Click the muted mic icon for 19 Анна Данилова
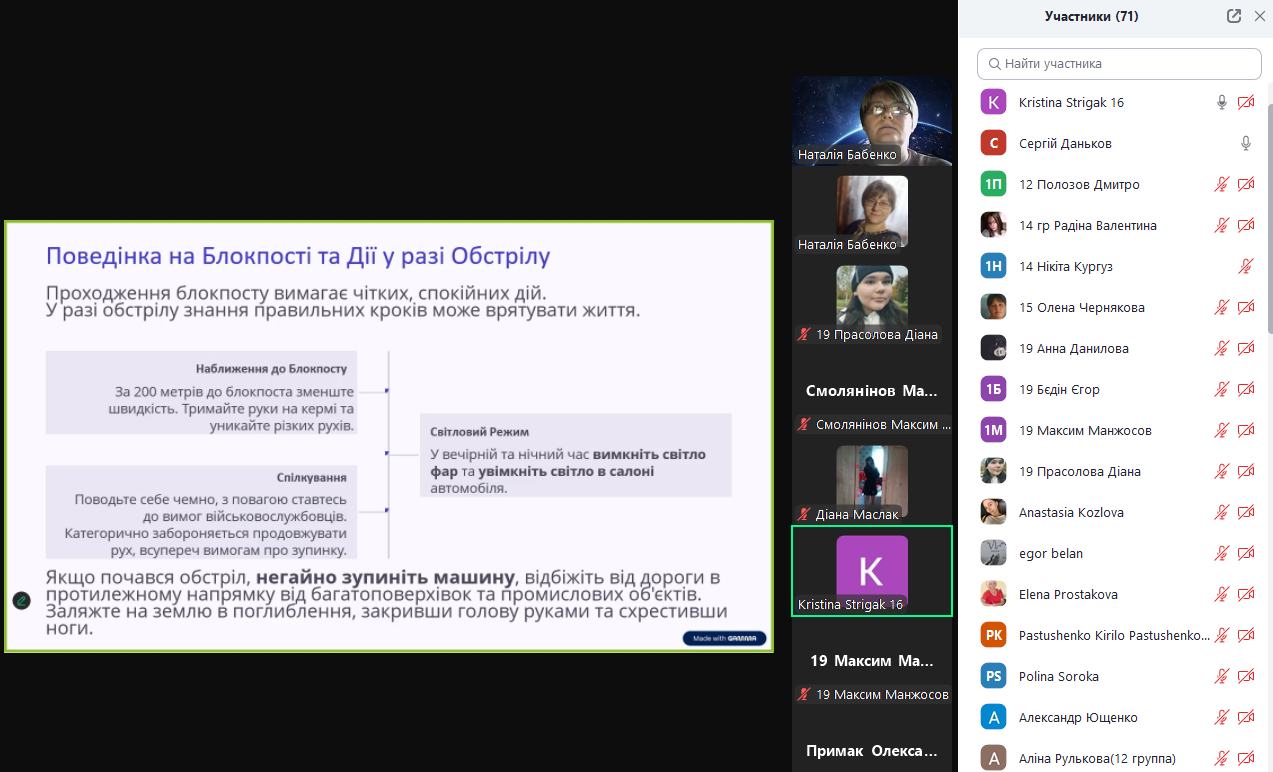This screenshot has height=772, width=1273. click(1221, 349)
